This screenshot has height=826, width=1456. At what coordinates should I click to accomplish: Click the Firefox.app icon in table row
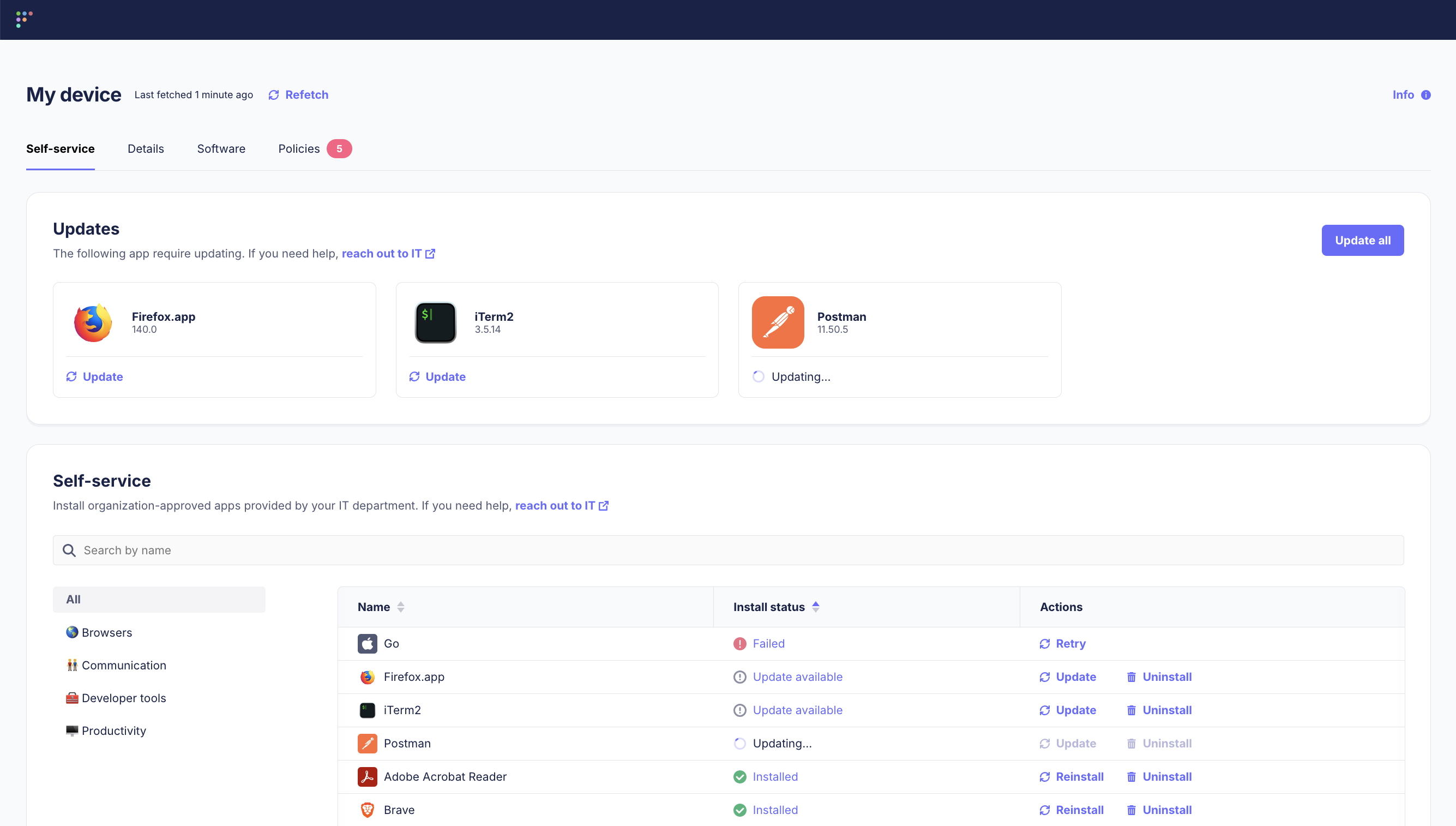[x=368, y=677]
